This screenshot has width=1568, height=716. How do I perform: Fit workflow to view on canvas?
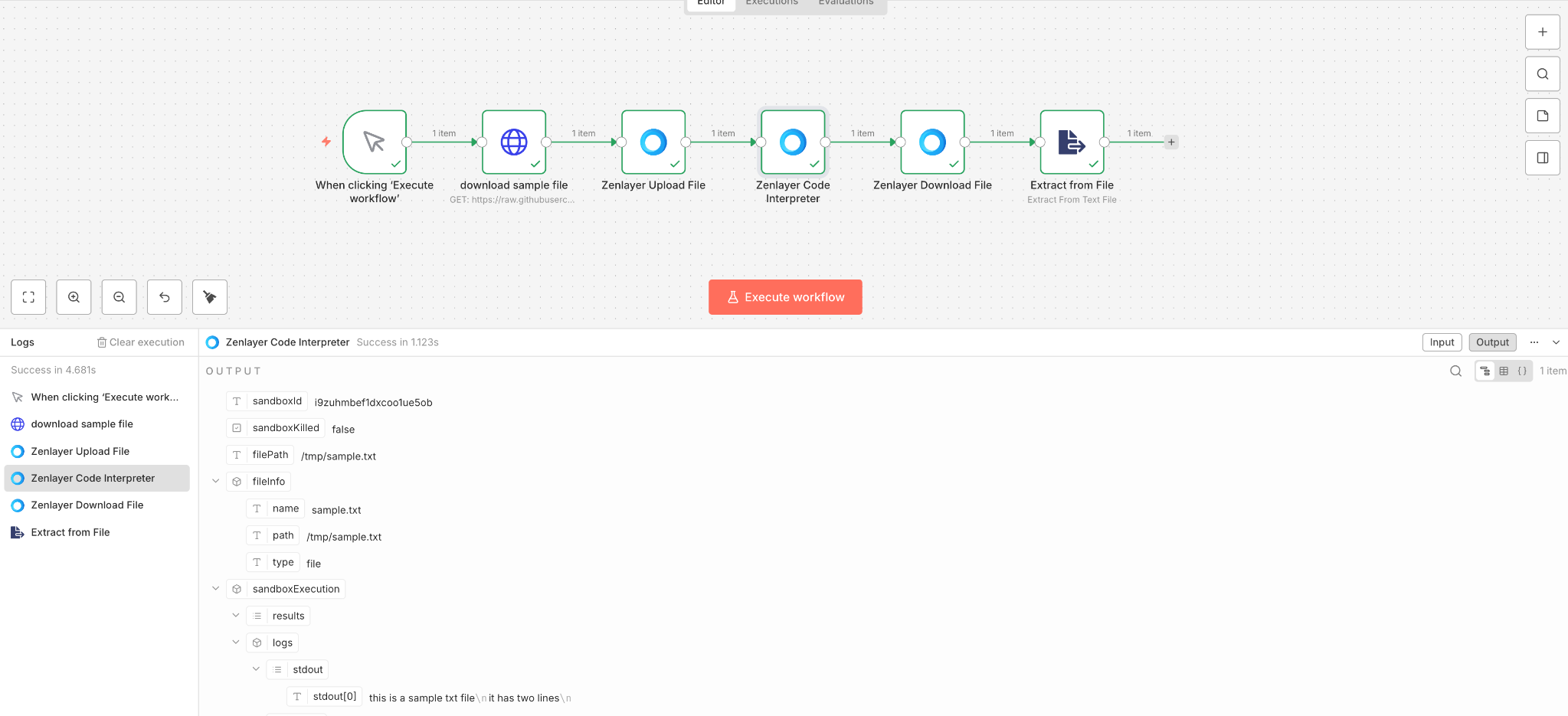coord(28,297)
